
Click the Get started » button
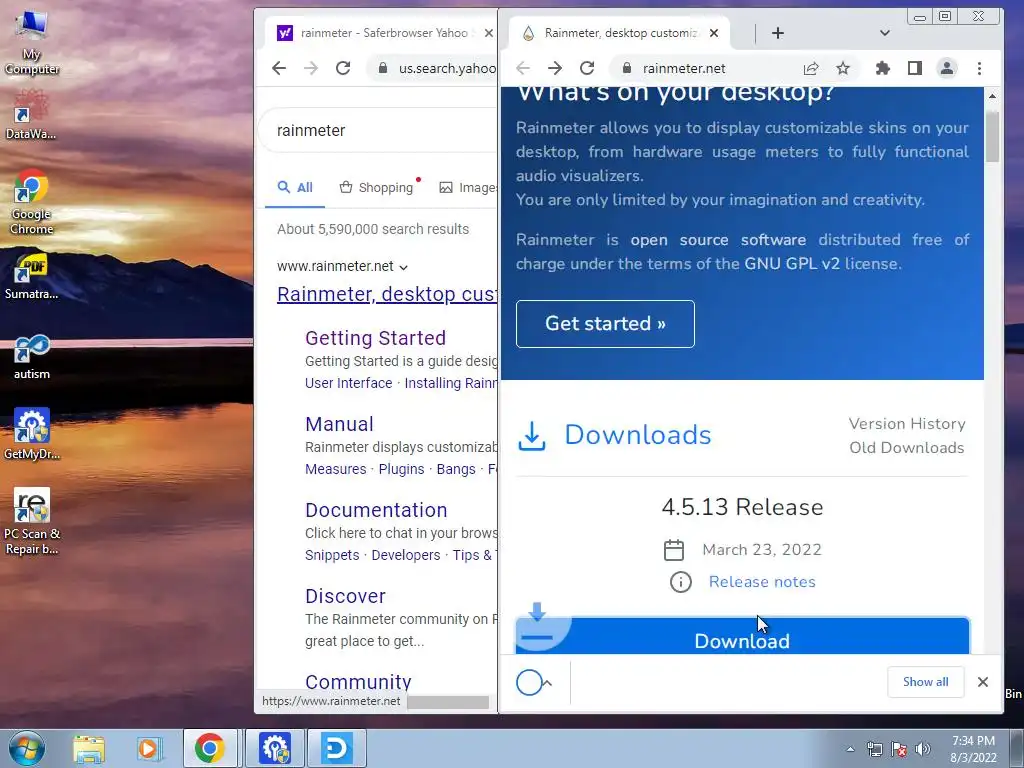[605, 324]
